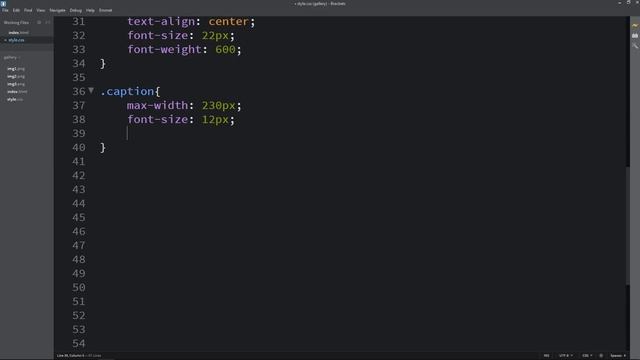This screenshot has height=360, width=640.
Task: Click the .caption selector on line 36
Action: (127, 91)
